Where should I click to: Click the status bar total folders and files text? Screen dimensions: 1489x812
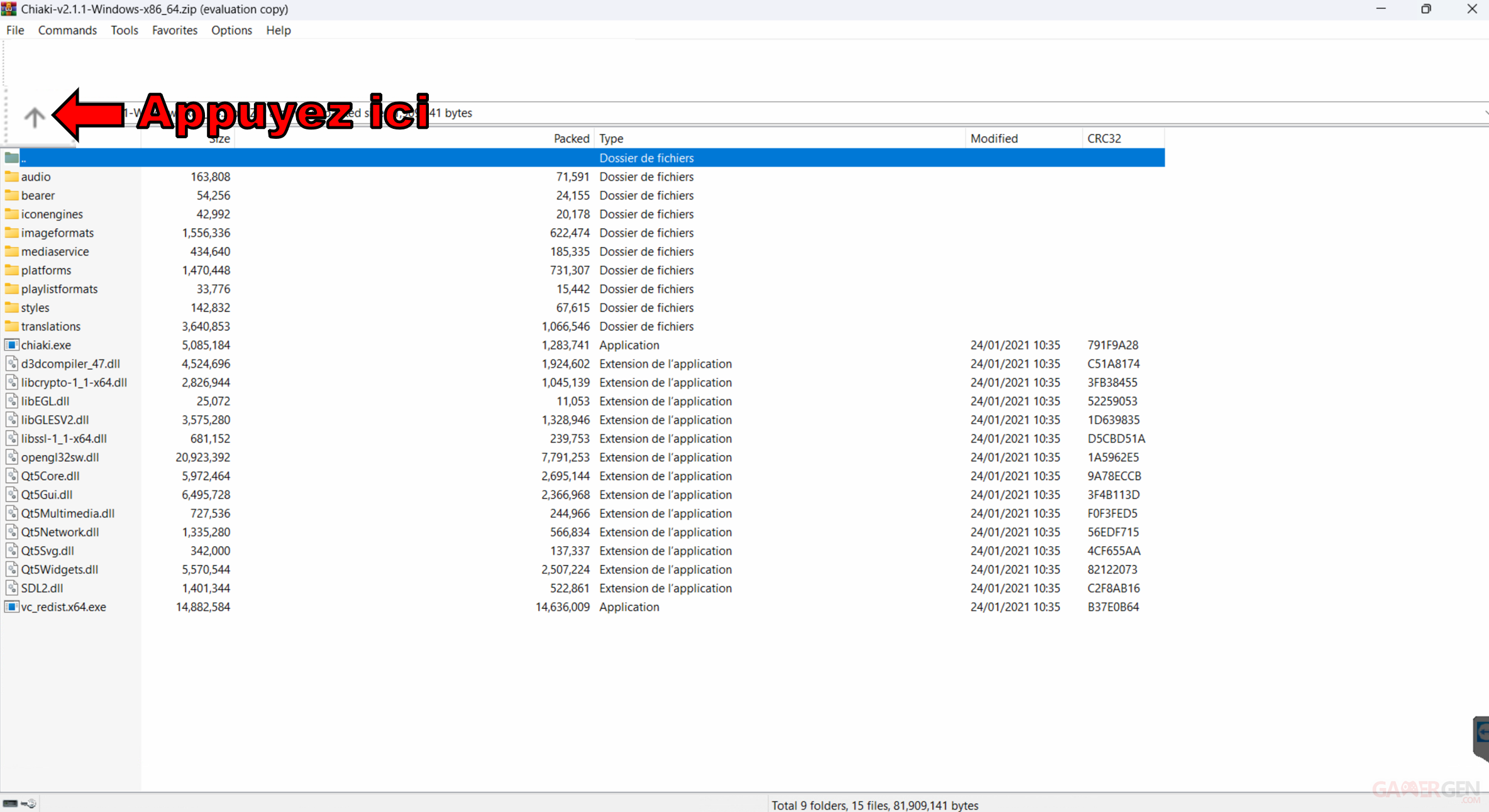875,805
